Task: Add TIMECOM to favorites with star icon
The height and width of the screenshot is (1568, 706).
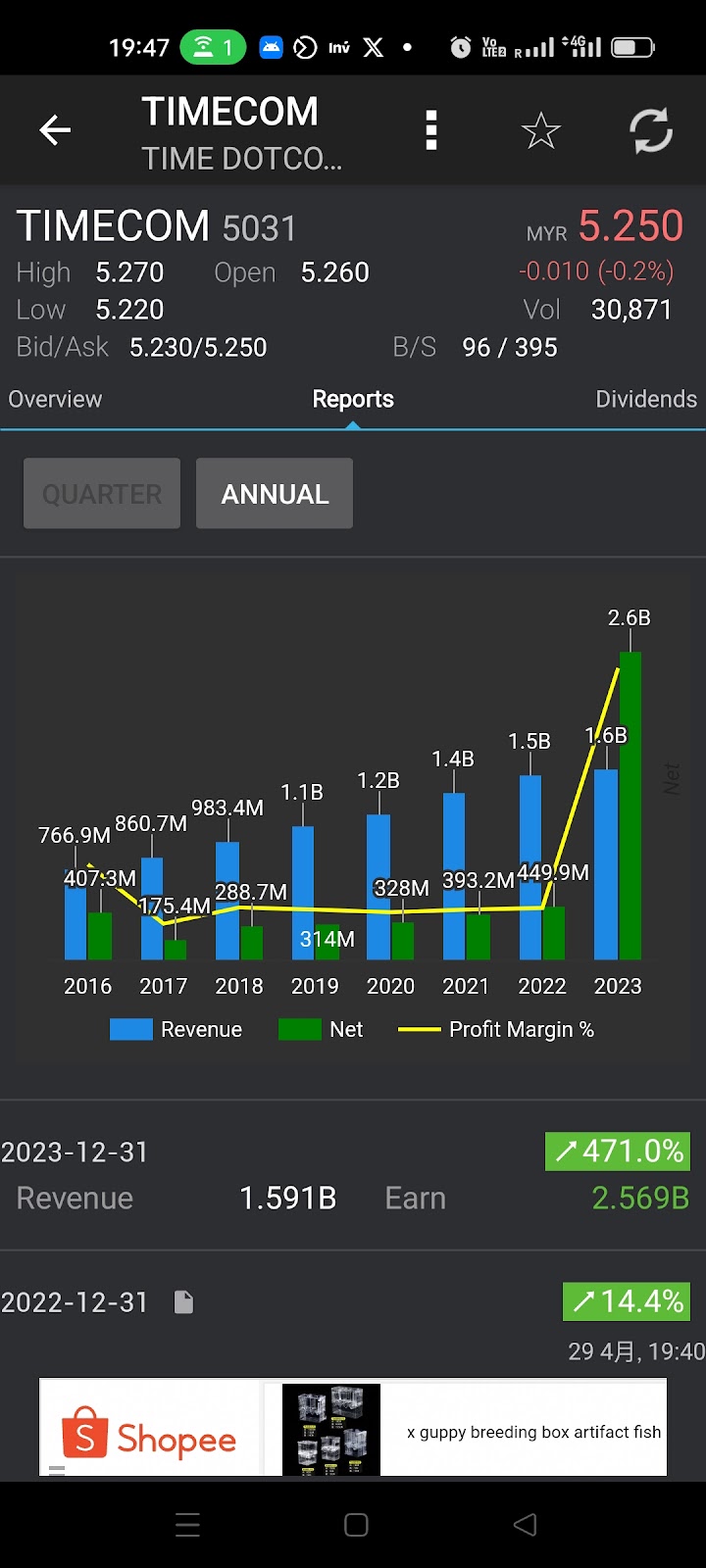Action: [540, 130]
